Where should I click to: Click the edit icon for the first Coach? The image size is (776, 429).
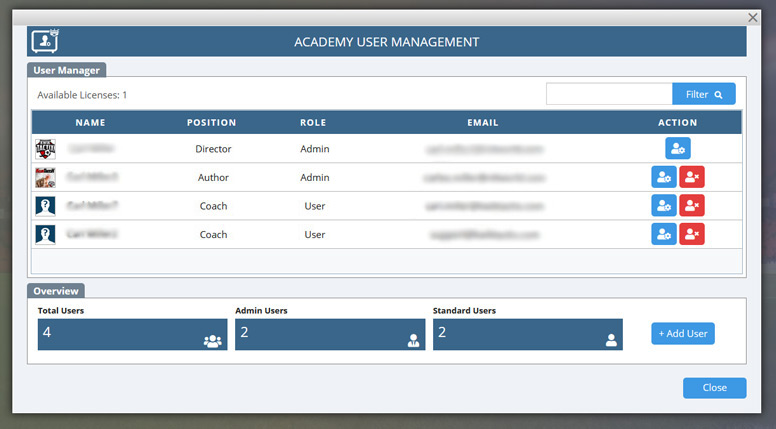point(663,206)
